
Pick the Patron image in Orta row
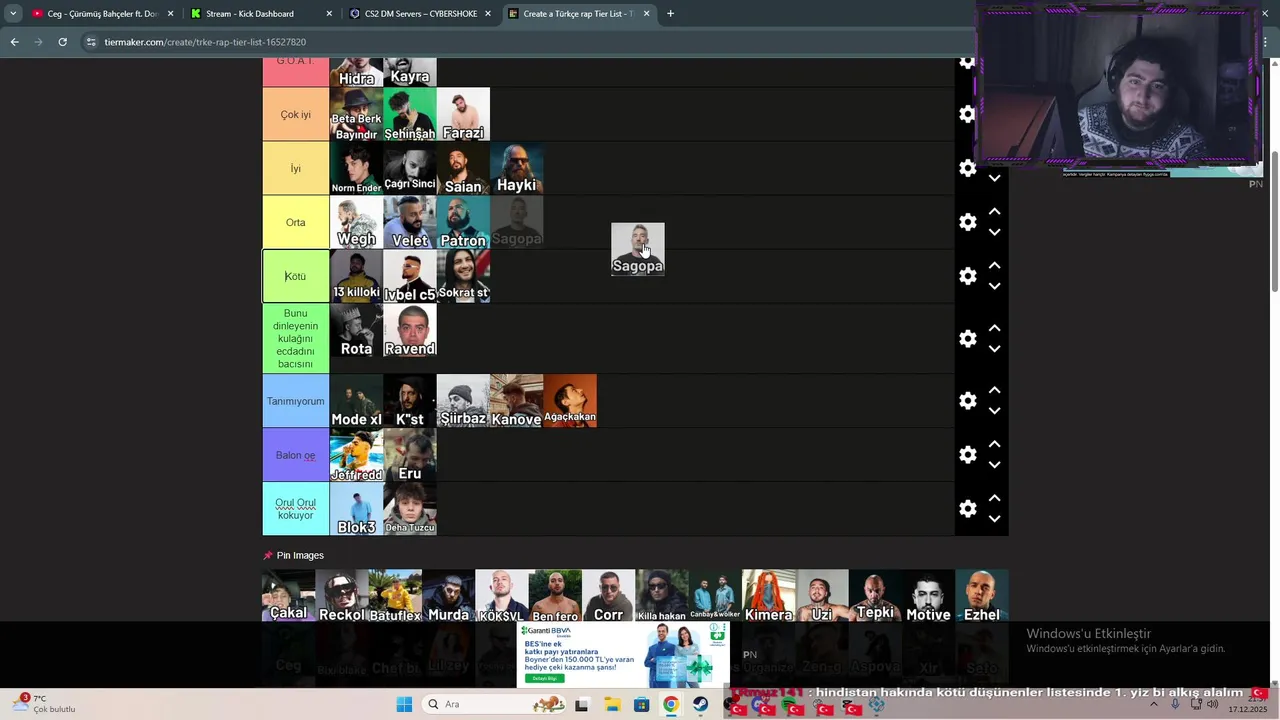tap(463, 222)
